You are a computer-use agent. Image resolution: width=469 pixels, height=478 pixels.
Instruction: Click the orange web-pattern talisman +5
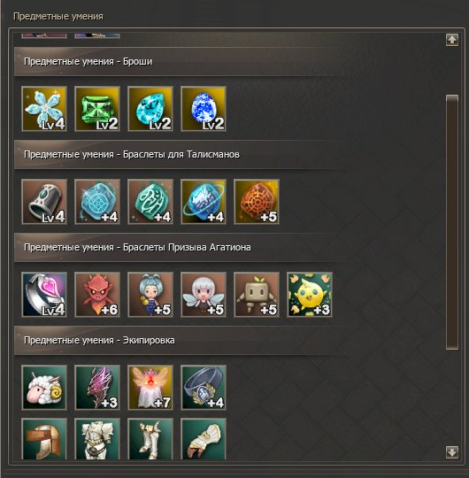257,202
